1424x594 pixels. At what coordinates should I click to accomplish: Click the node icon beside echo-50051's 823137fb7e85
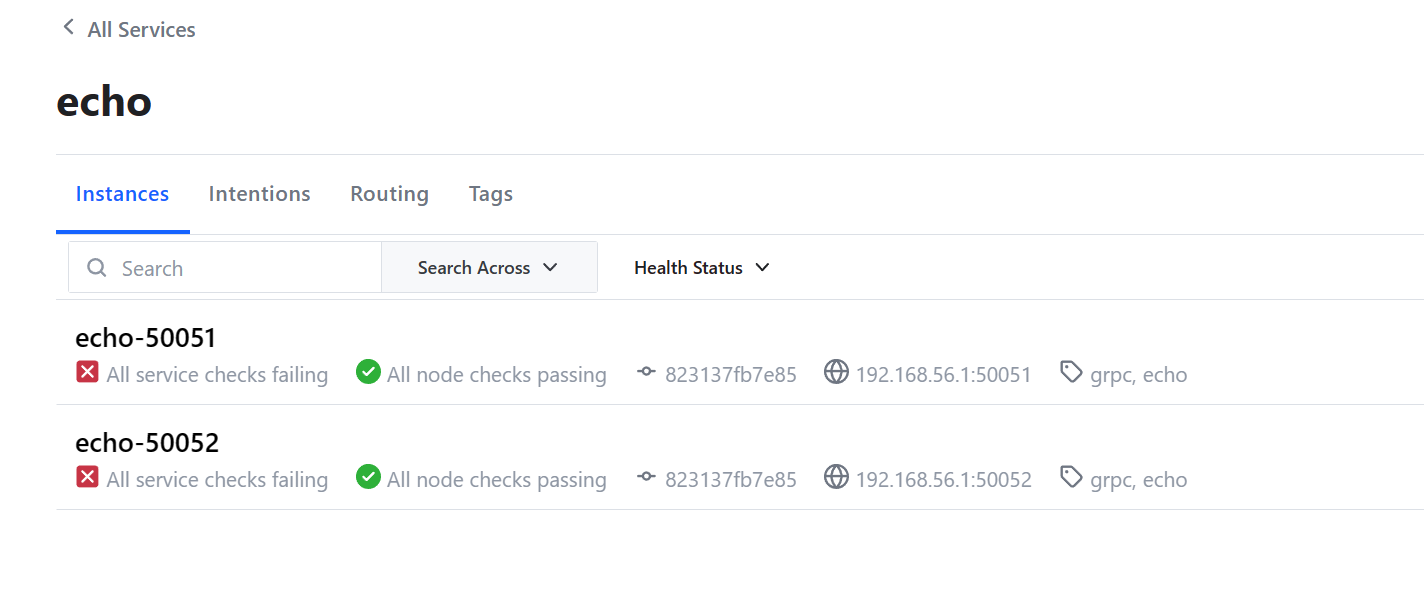[x=647, y=373]
